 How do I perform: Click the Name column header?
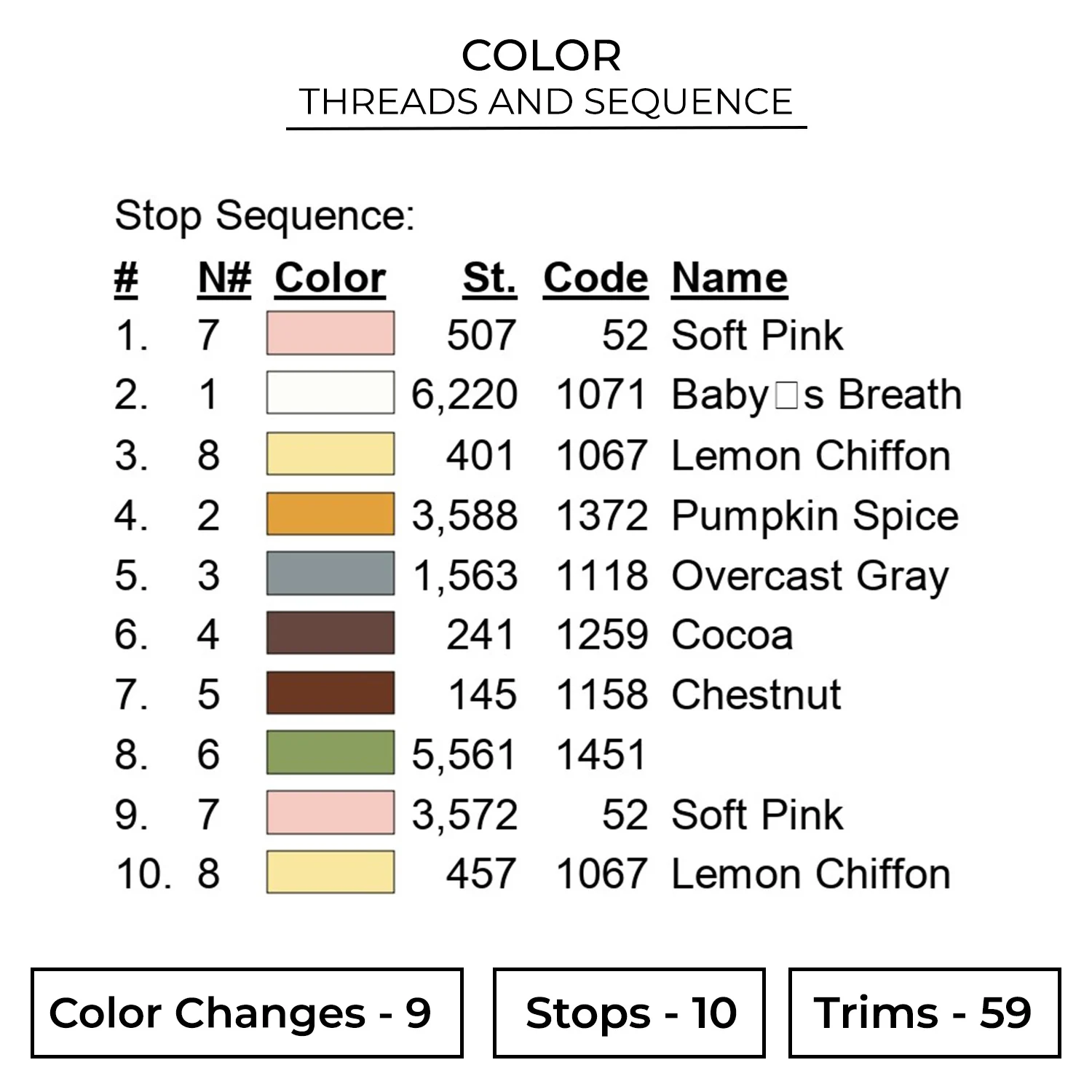click(x=729, y=278)
